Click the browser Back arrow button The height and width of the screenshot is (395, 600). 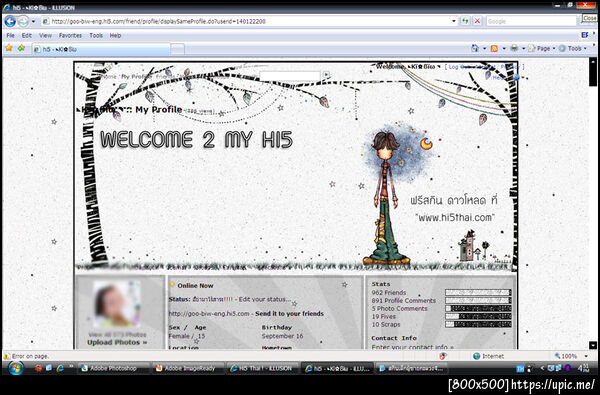[10, 21]
